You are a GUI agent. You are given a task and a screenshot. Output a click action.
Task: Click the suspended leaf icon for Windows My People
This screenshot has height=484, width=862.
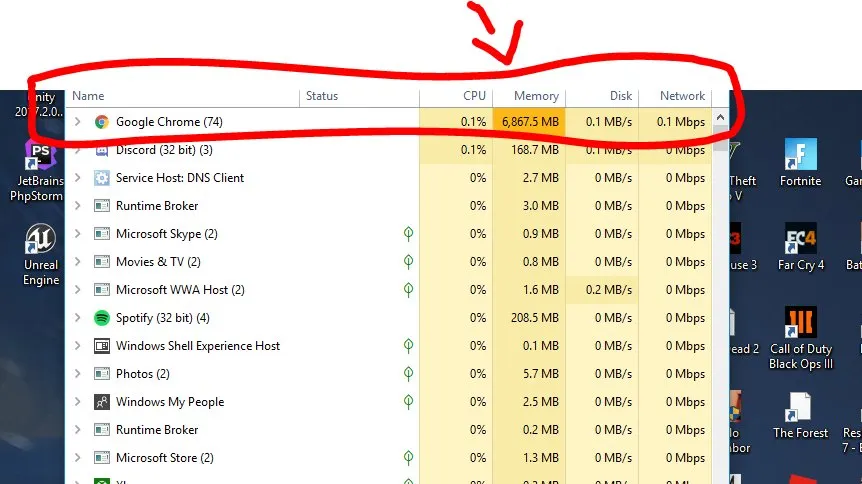(408, 402)
